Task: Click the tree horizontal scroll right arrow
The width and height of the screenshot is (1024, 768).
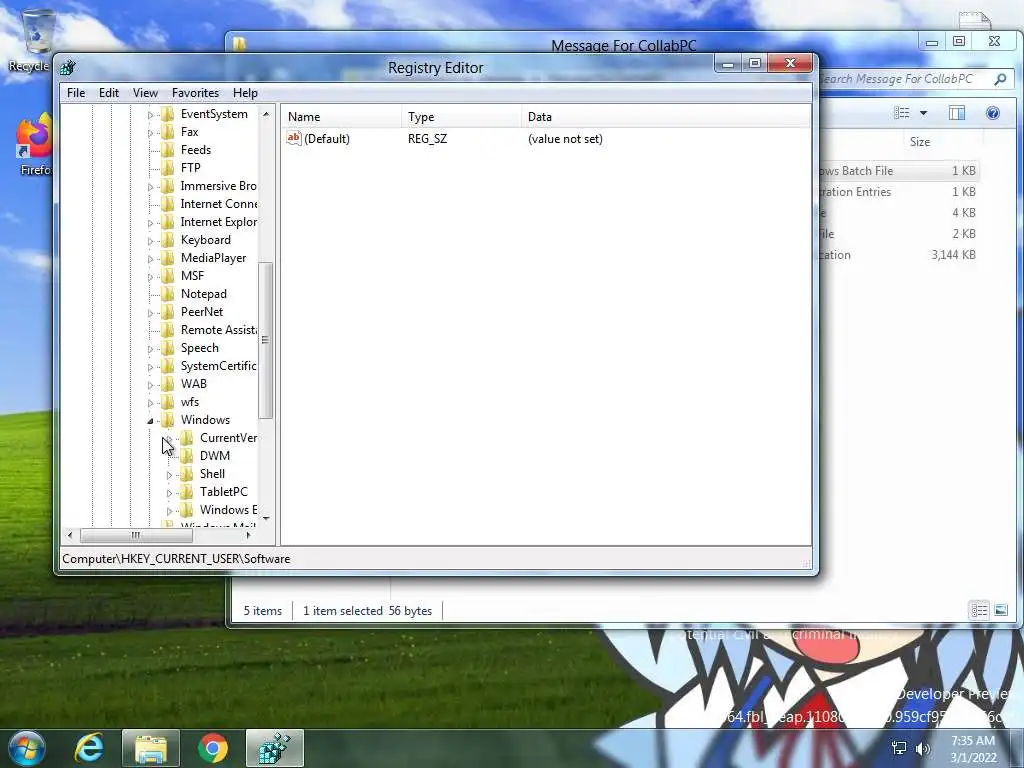Action: (x=248, y=536)
